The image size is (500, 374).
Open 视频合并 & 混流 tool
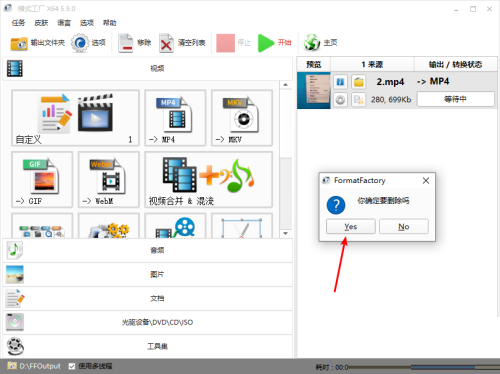(208, 179)
